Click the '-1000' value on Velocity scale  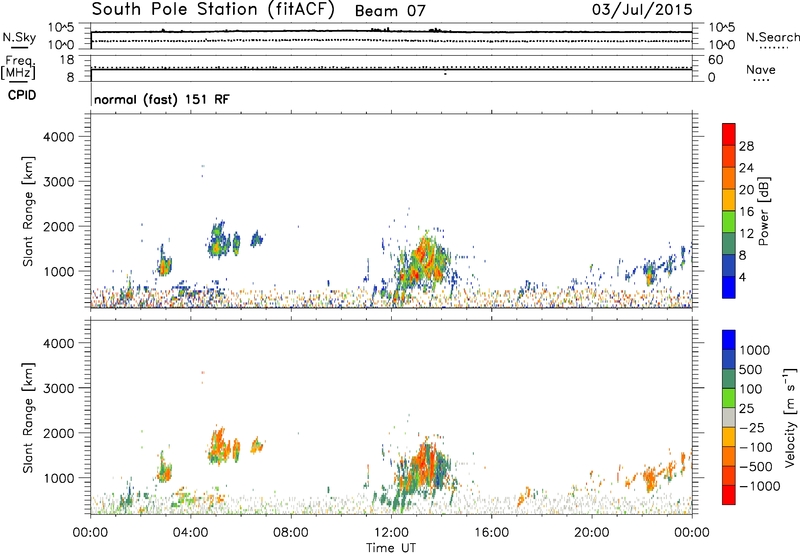coord(759,486)
